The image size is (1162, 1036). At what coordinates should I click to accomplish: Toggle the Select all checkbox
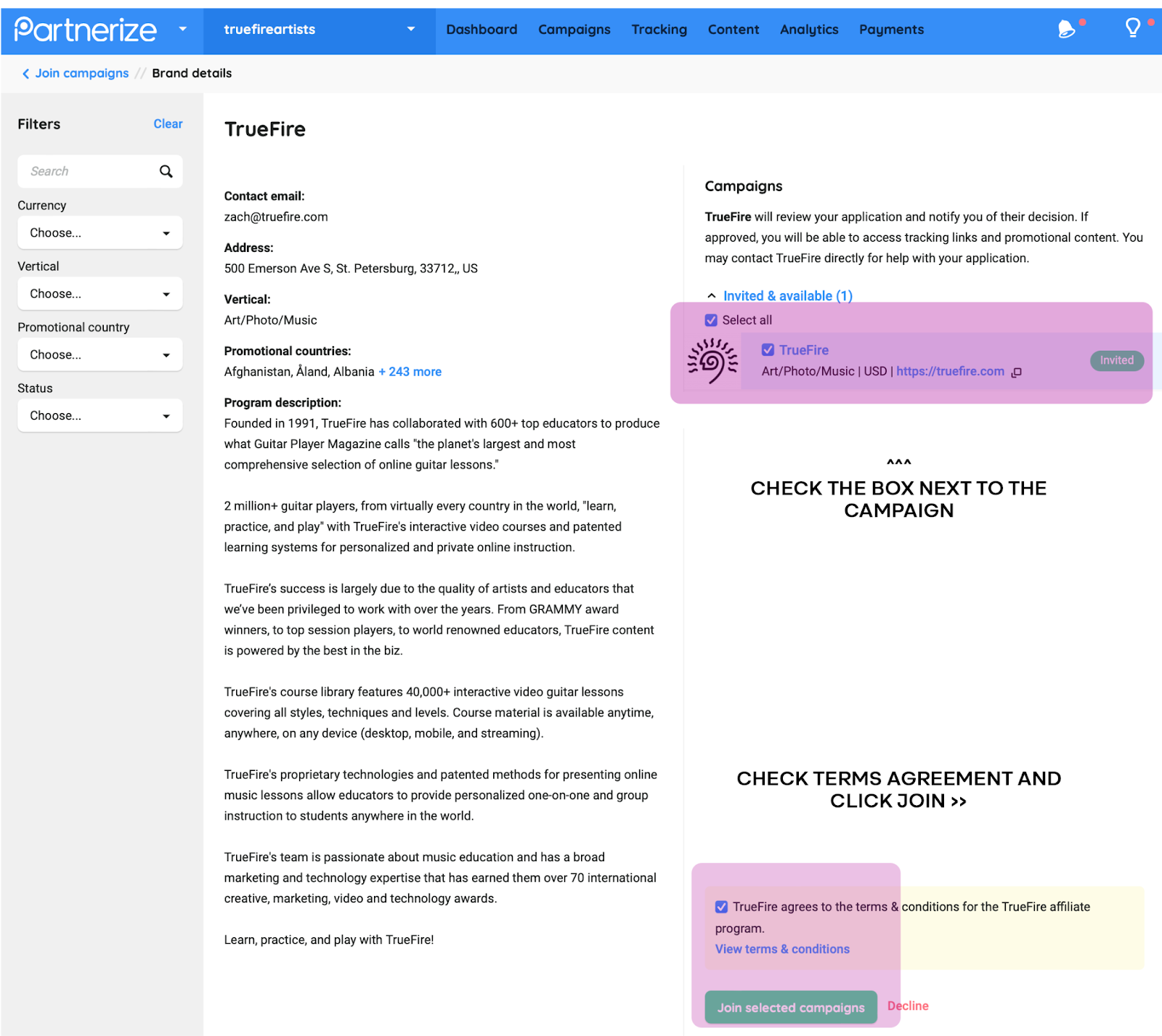(711, 320)
